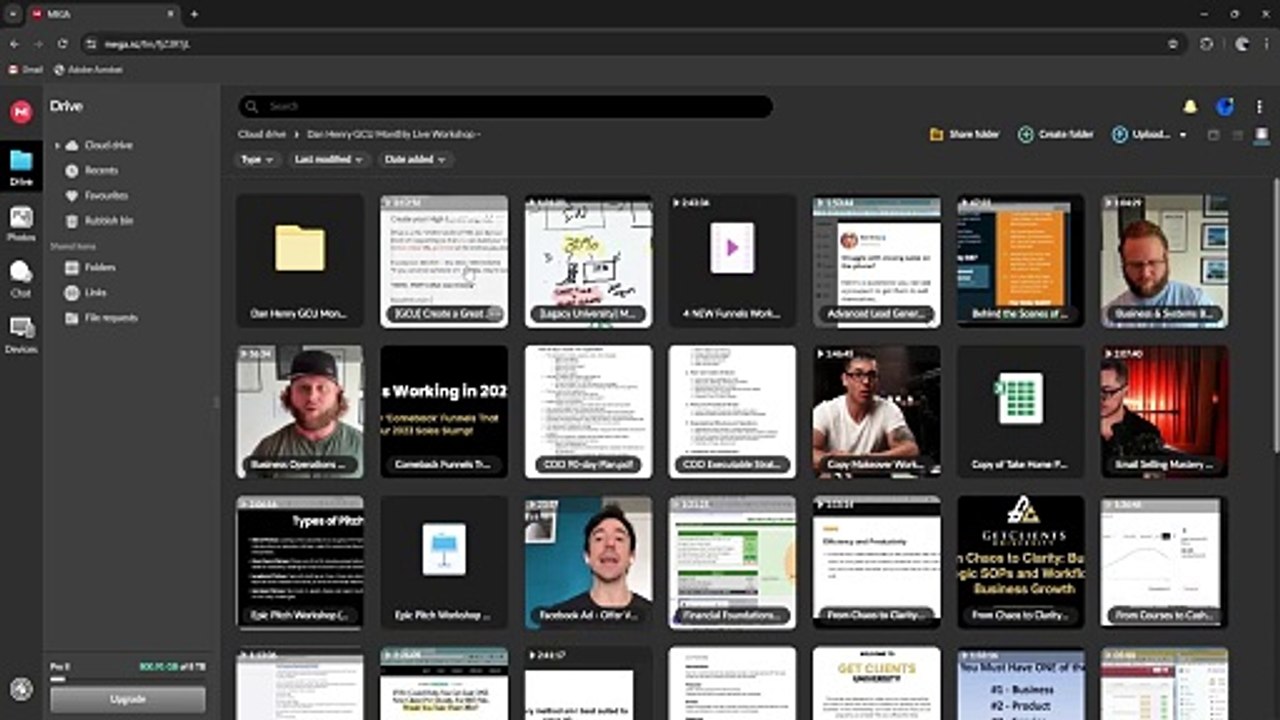Open the MEGA account avatar menu
Viewport: 1280px width, 720px height.
point(1225,107)
